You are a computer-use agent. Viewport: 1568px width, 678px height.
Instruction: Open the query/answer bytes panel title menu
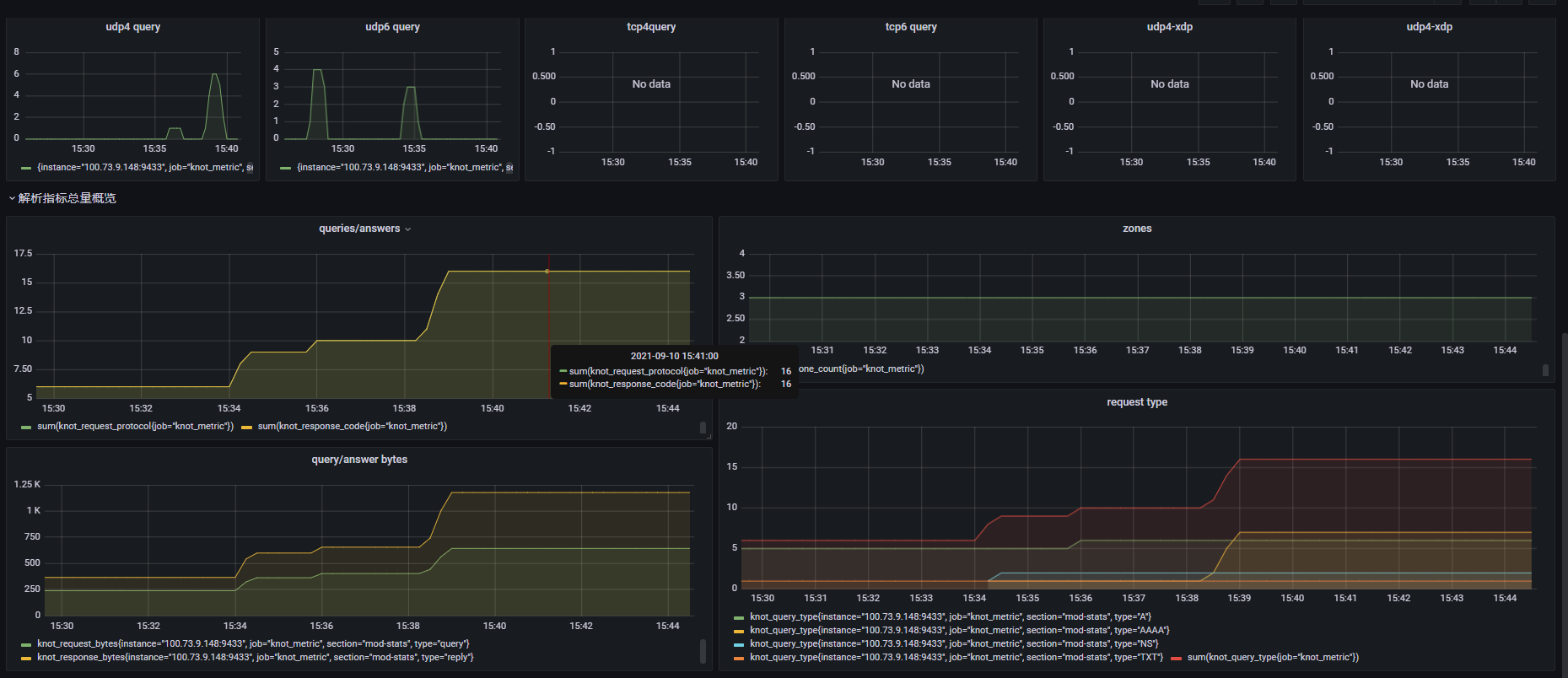[359, 460]
